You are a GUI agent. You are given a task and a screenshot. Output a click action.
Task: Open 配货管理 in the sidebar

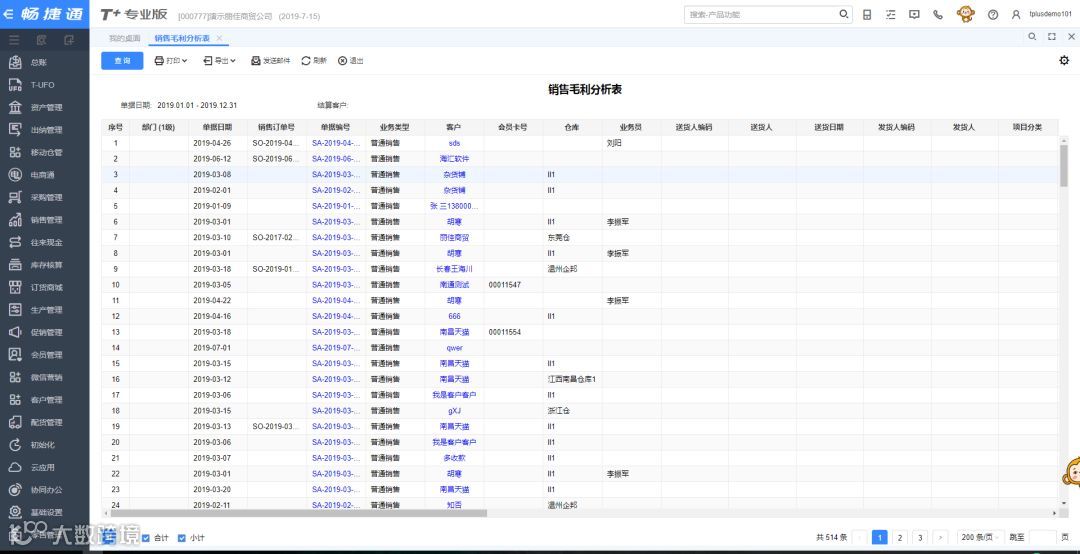pos(44,422)
